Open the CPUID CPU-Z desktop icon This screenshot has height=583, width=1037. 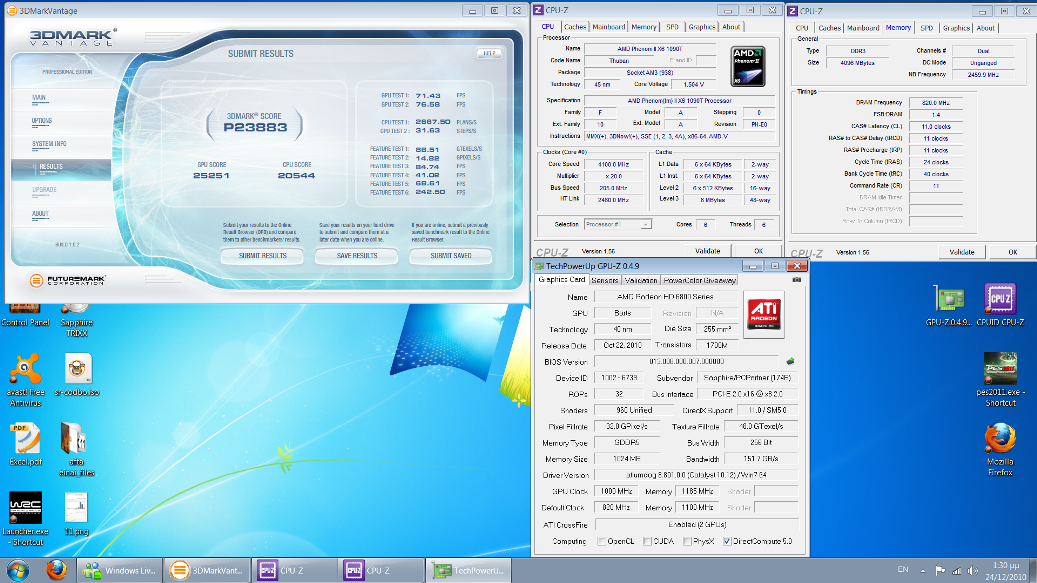1000,305
